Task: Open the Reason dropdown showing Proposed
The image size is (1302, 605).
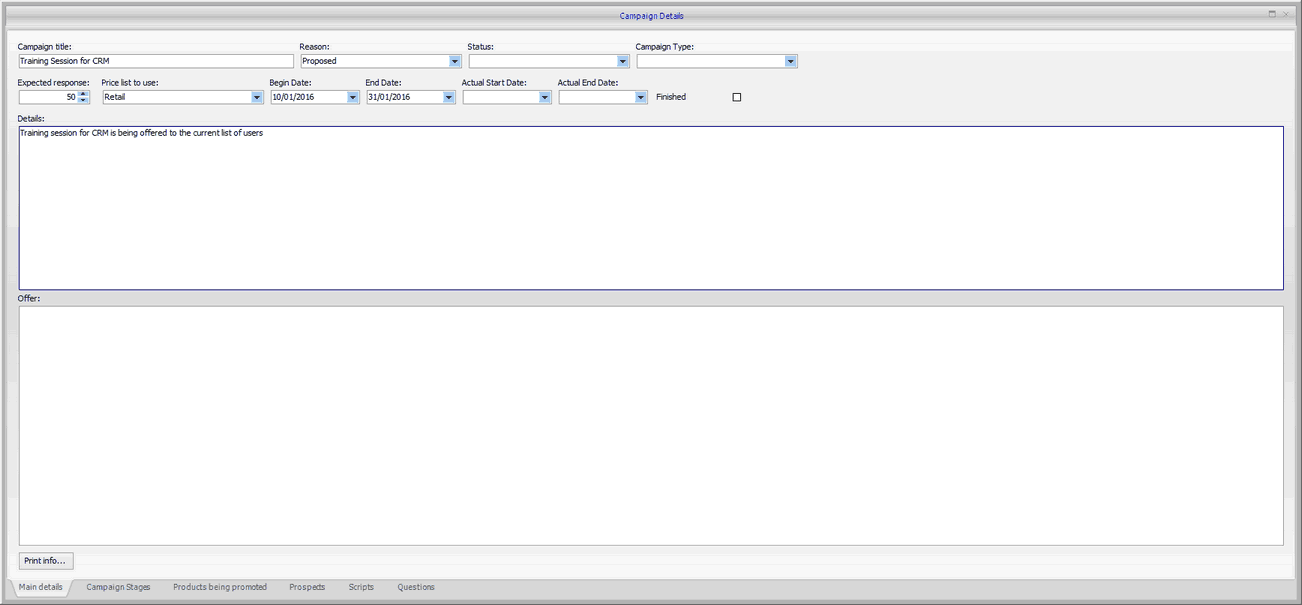Action: (455, 61)
